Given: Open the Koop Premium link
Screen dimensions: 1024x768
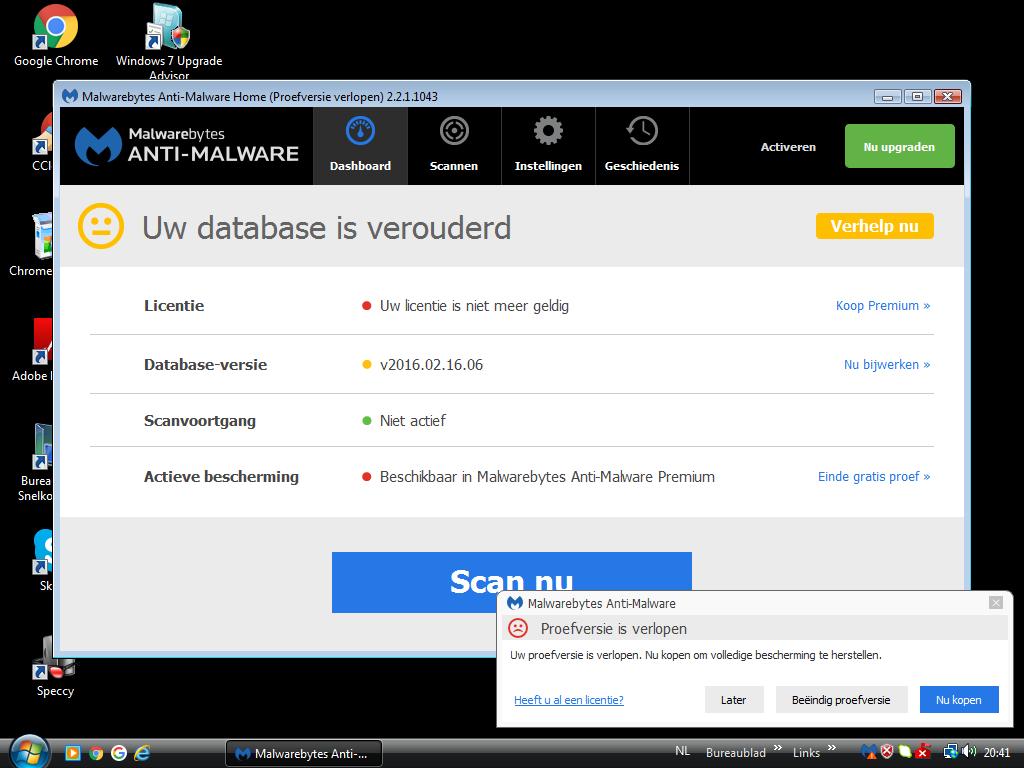Looking at the screenshot, I should coord(883,306).
